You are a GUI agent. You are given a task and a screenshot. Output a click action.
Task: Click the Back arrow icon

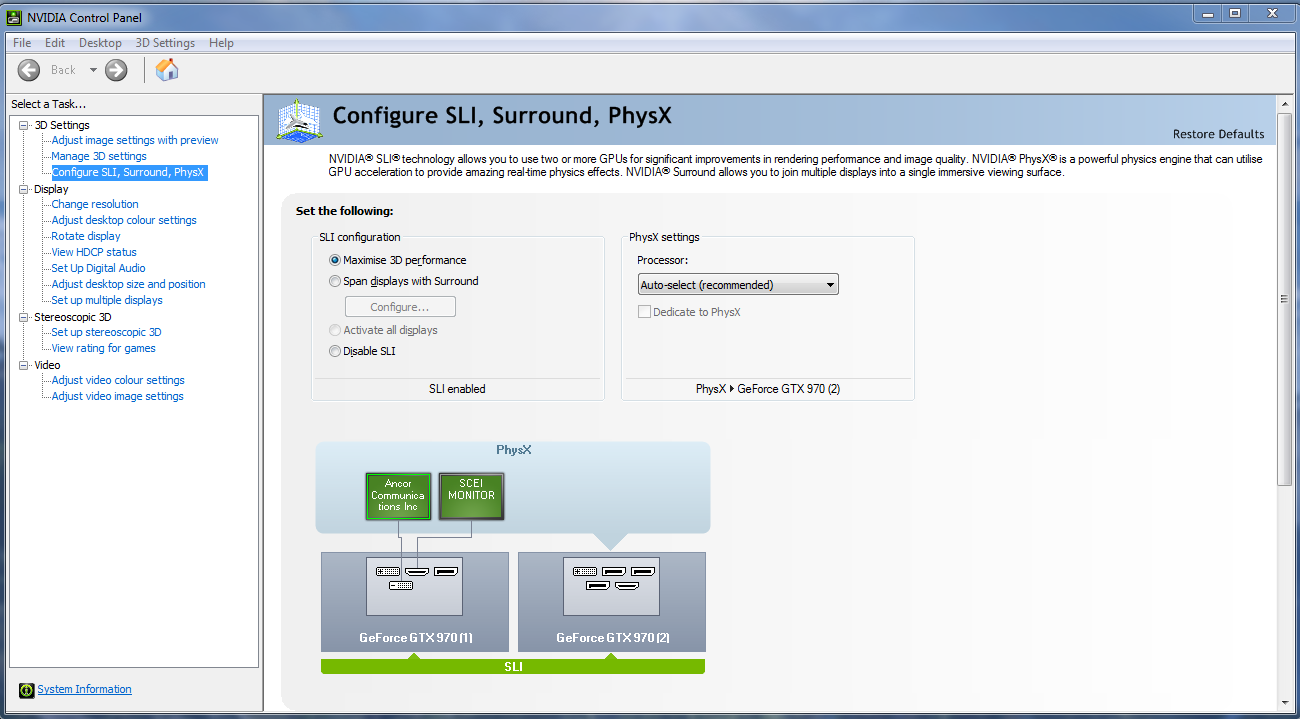tap(29, 70)
